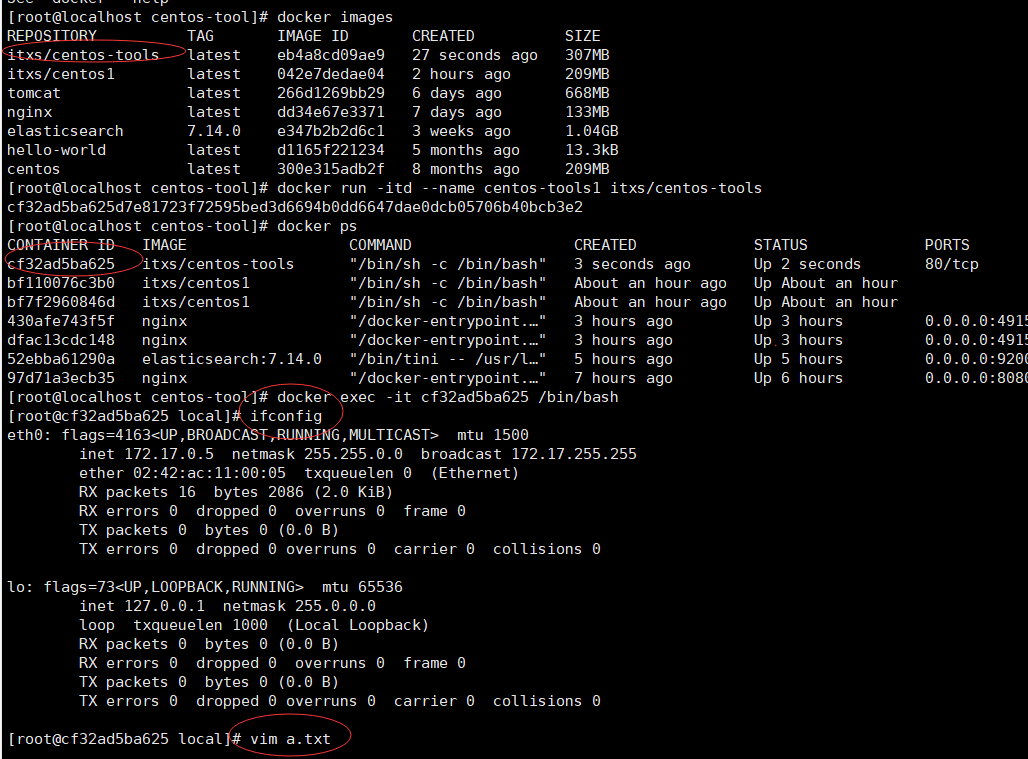This screenshot has height=759, width=1028.
Task: Select image ID 266d1269bb29
Action: [330, 93]
